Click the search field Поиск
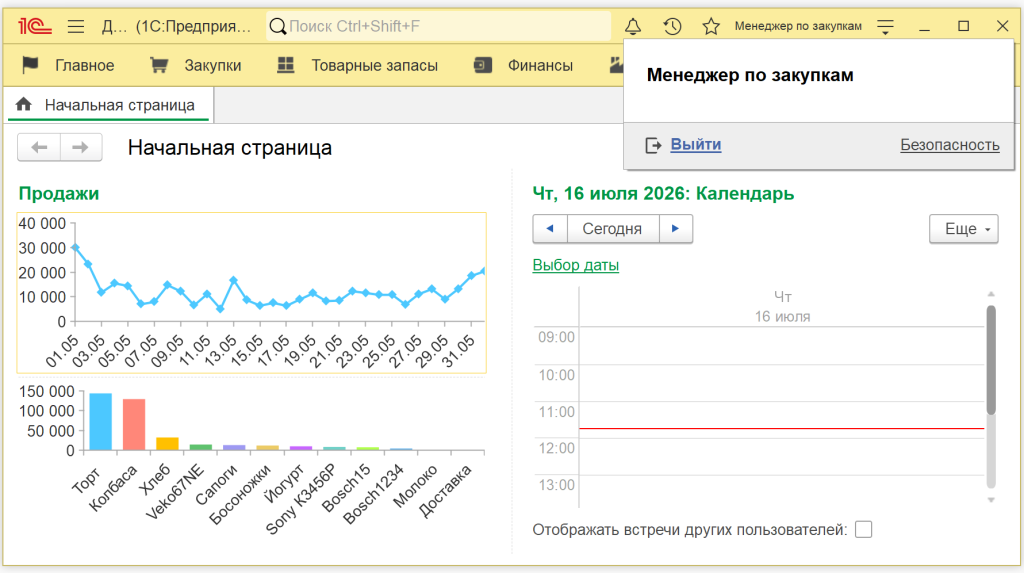 click(x=439, y=26)
